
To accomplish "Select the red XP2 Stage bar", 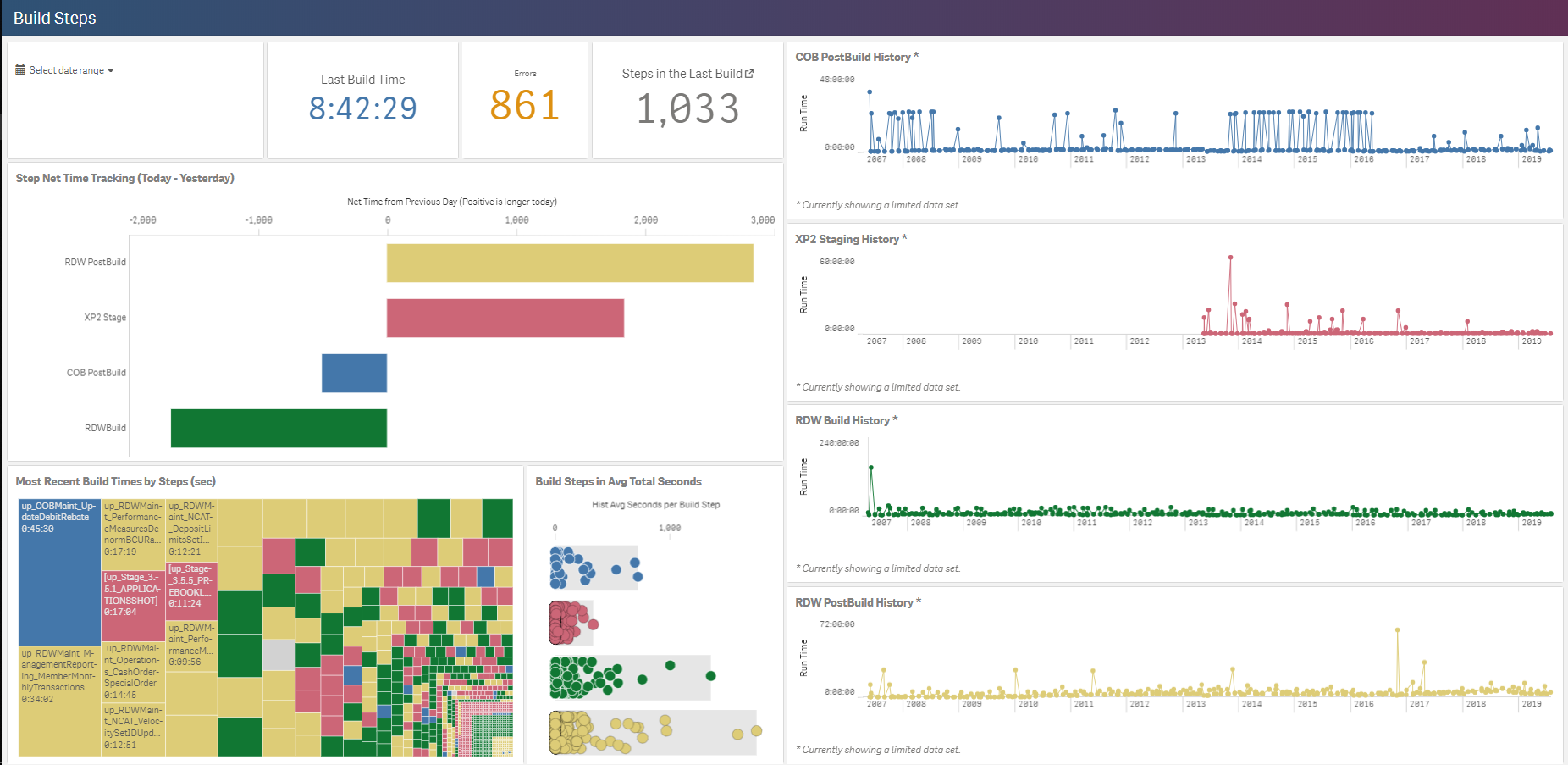I will point(505,318).
